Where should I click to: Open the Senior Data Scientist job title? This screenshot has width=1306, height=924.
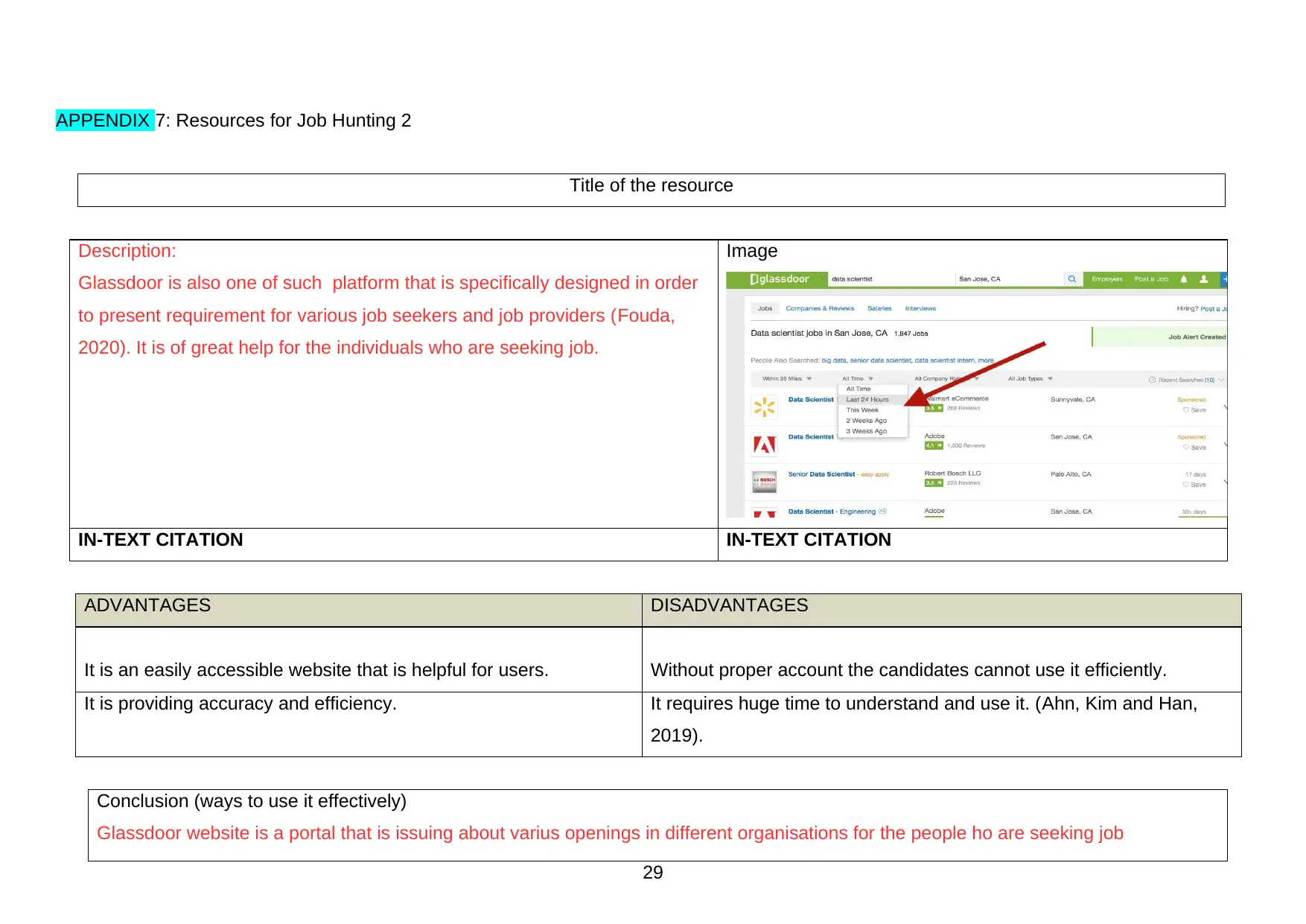[x=821, y=474]
